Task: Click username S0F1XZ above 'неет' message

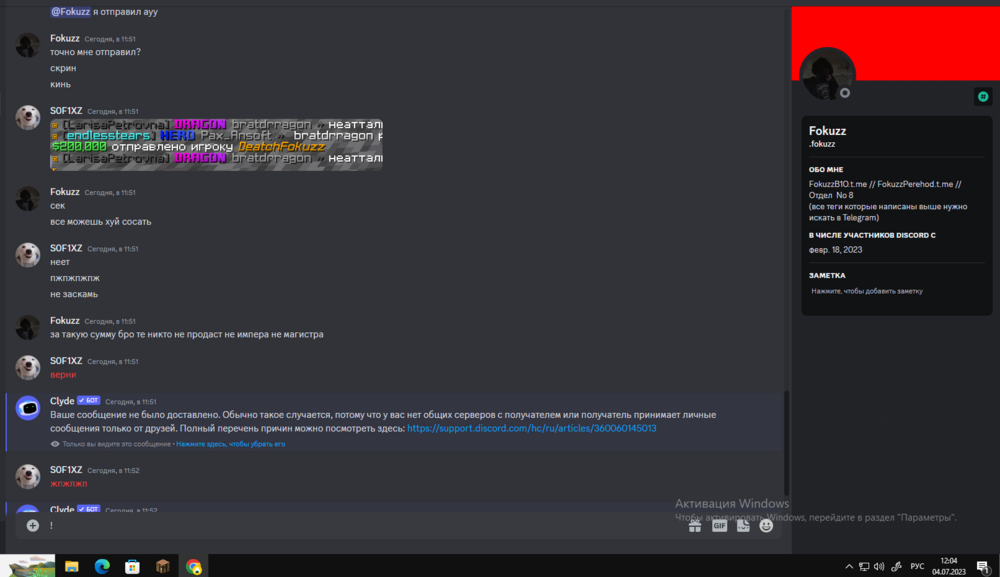Action: click(66, 248)
